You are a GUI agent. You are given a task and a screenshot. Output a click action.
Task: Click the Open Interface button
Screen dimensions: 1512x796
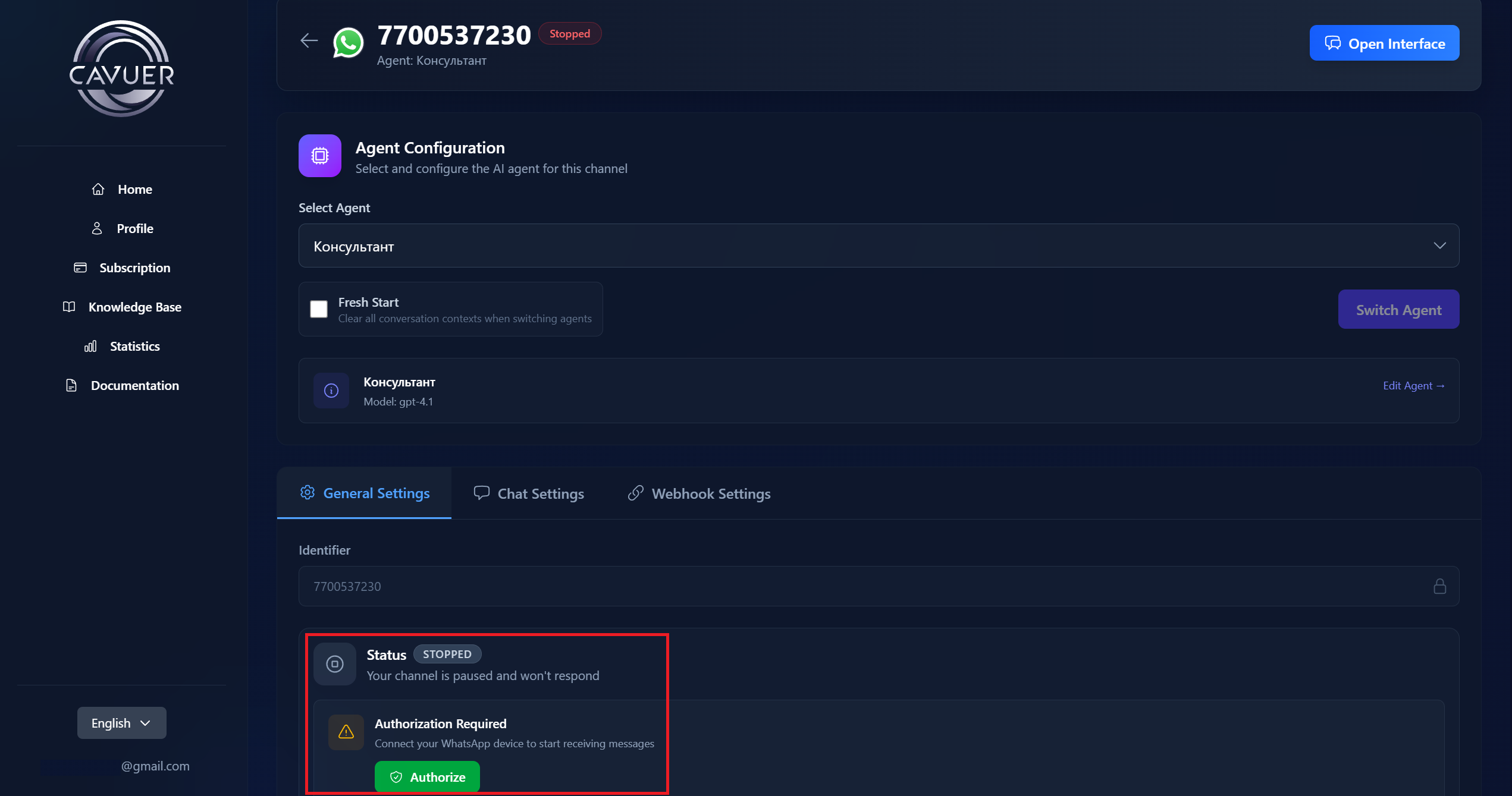point(1384,43)
